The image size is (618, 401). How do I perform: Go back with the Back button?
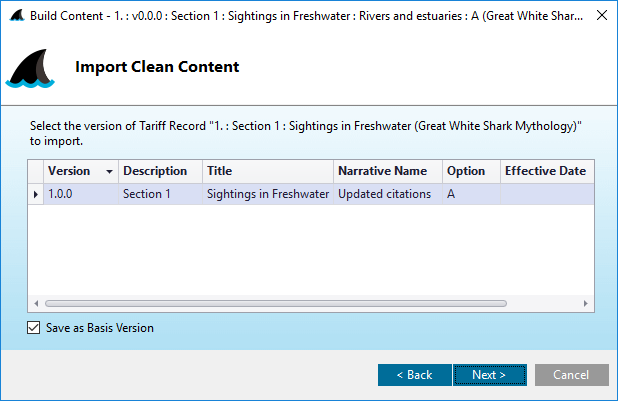pyautogui.click(x=415, y=375)
